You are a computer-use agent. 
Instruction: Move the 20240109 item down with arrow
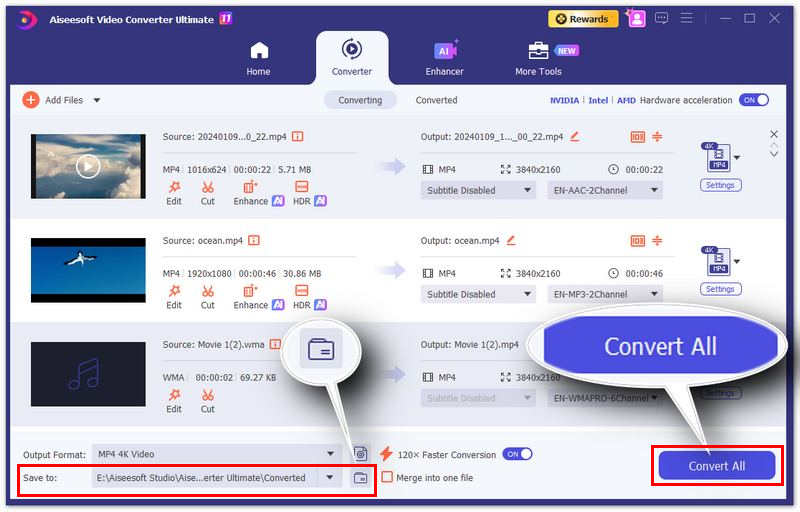pyautogui.click(x=774, y=154)
